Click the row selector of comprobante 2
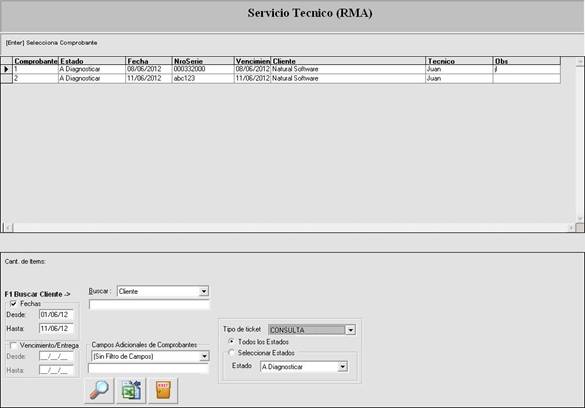 tap(6, 79)
